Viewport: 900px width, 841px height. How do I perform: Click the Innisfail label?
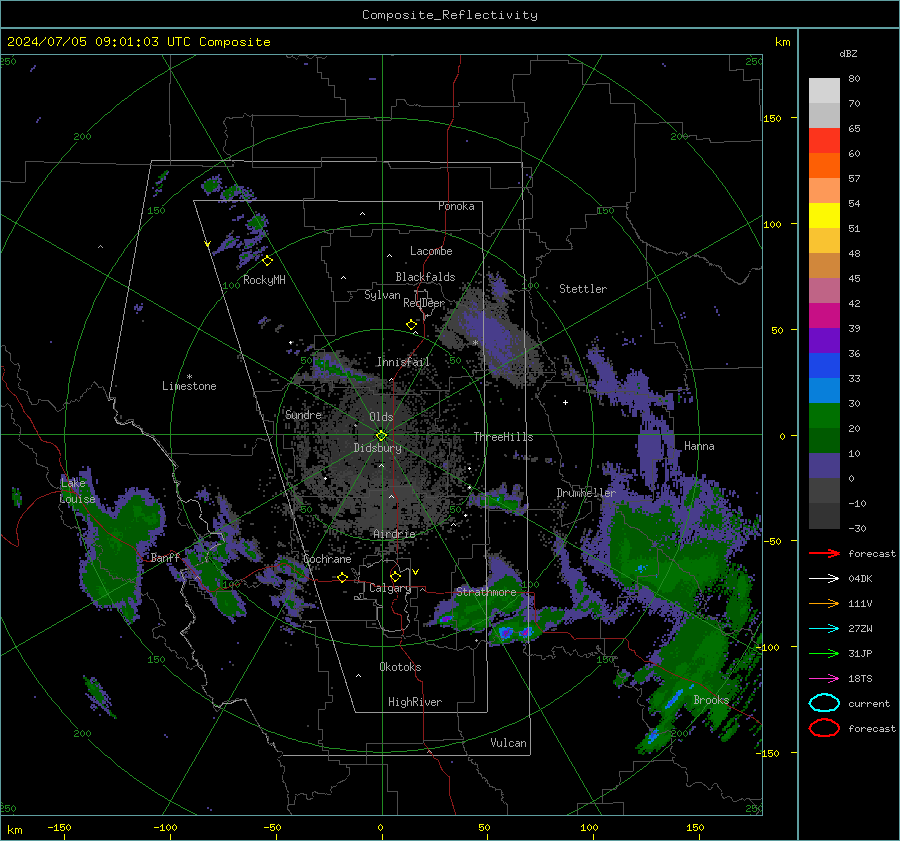click(403, 362)
